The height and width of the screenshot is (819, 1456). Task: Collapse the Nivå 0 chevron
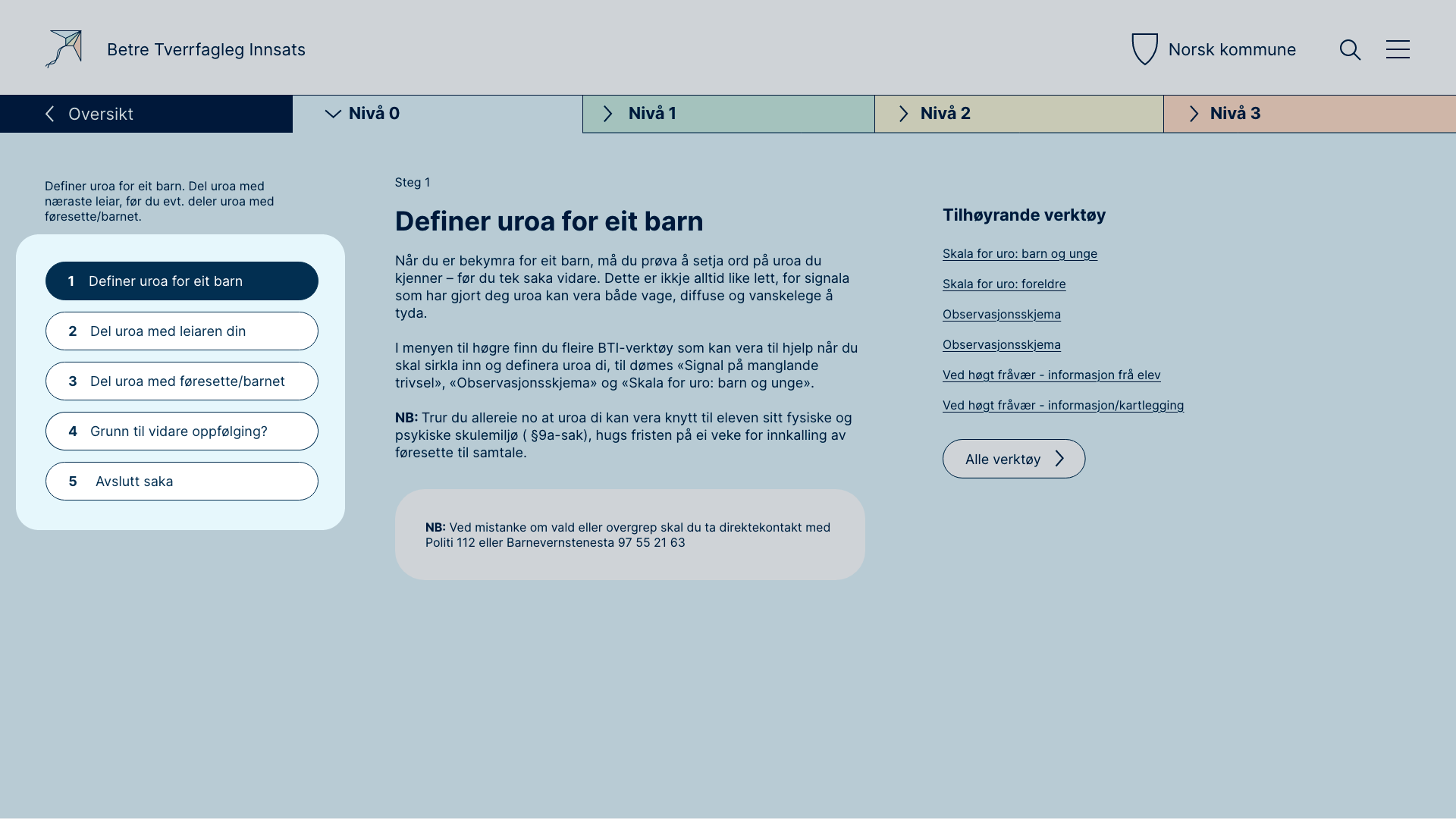(x=333, y=114)
